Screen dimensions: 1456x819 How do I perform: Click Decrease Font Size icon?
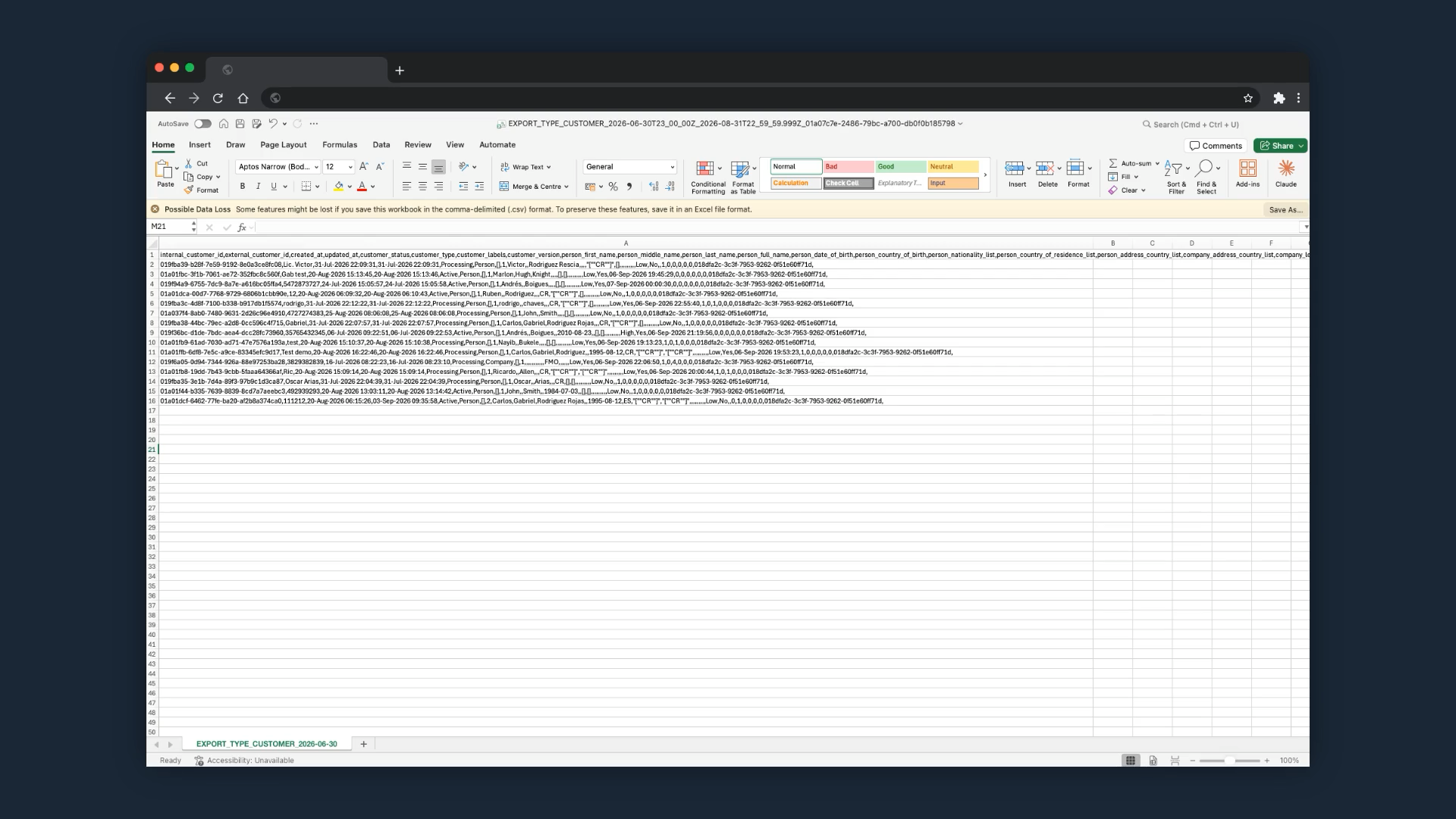point(380,167)
